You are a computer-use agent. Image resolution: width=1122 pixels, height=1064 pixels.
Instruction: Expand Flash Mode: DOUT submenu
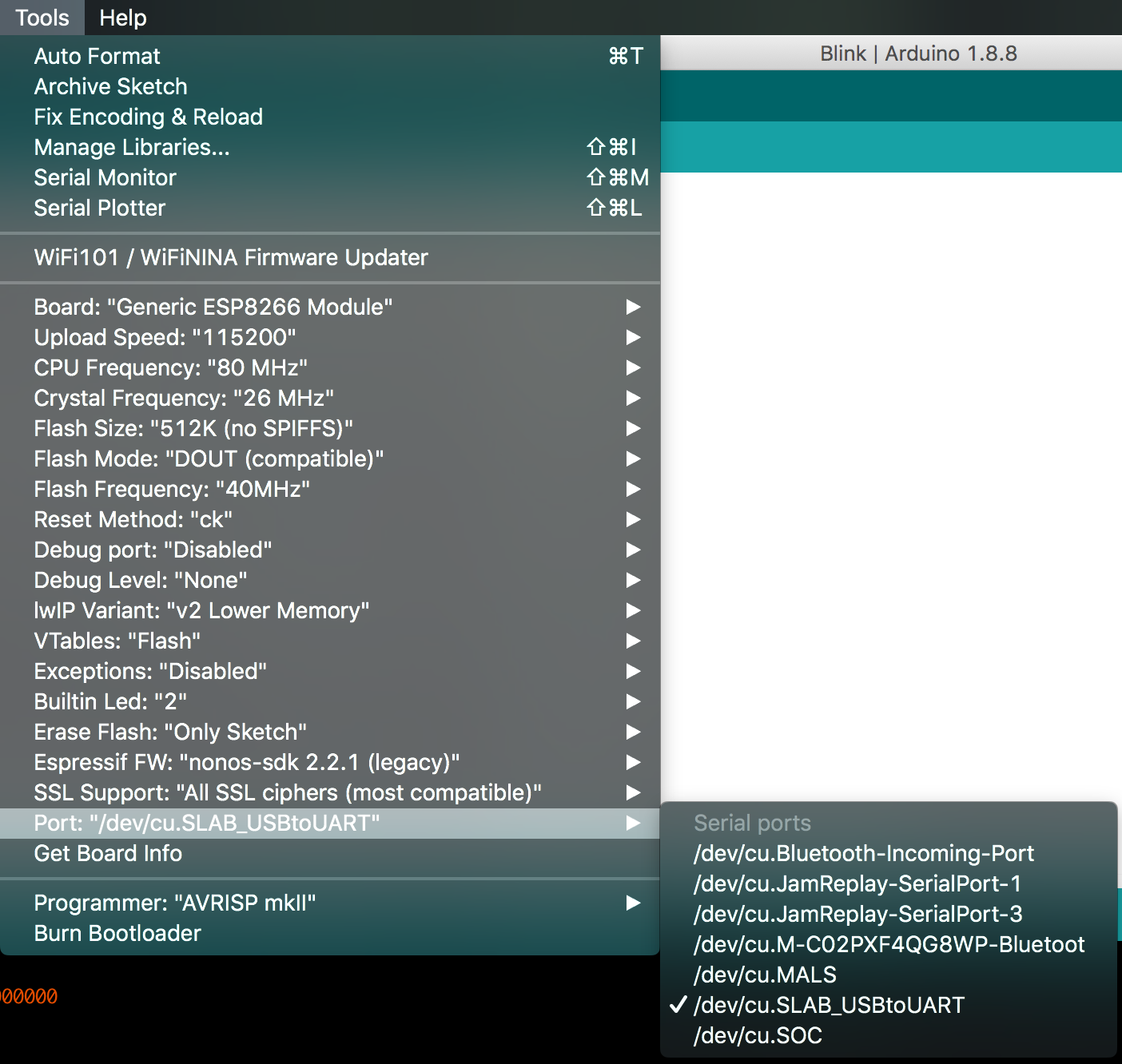tap(330, 459)
